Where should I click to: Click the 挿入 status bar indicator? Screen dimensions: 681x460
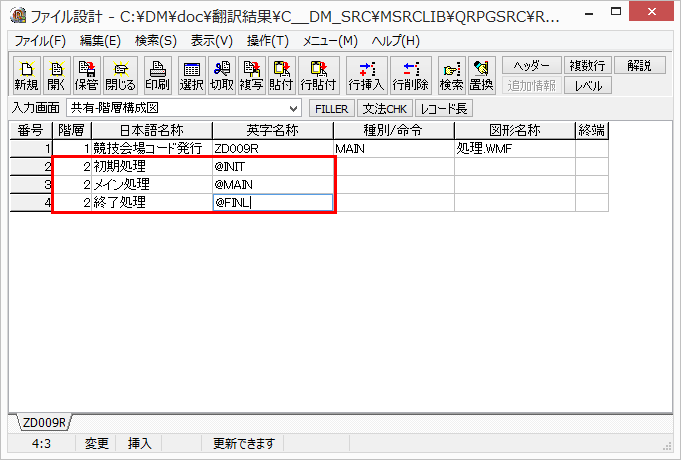pos(139,443)
